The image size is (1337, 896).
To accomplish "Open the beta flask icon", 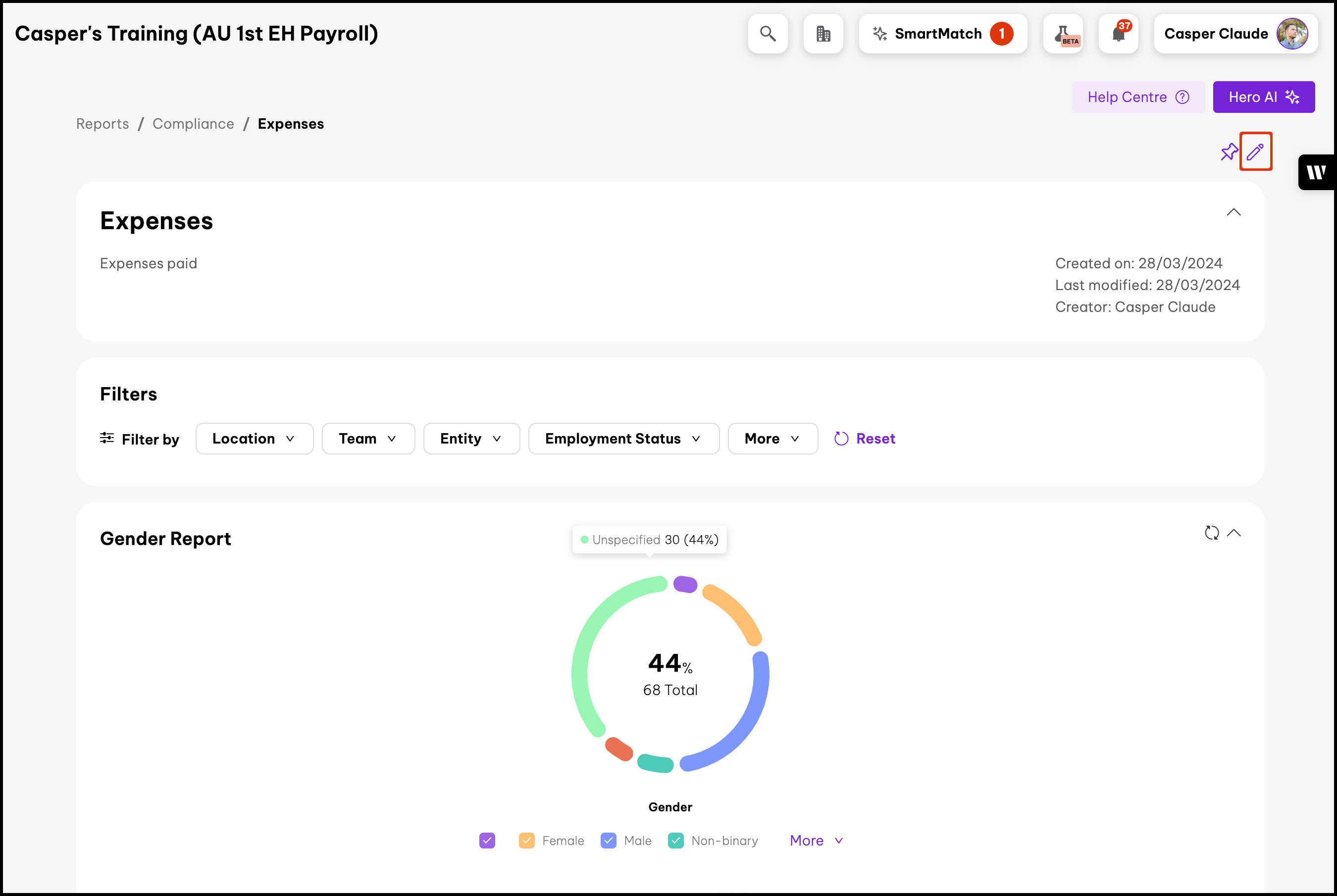I will 1063,34.
